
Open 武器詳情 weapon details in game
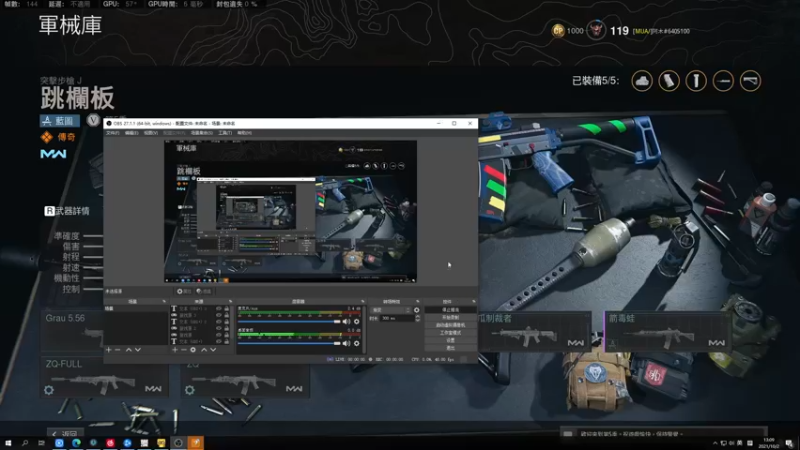pyautogui.click(x=67, y=211)
